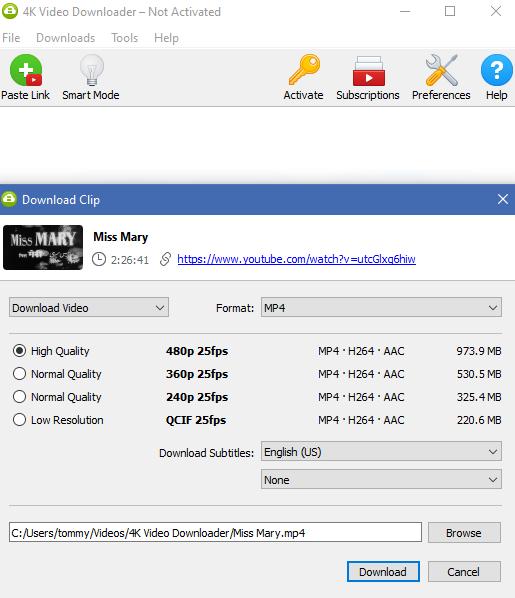Screen dimensions: 515x598
Task: Open the YouTube video URL link
Action: point(296,259)
